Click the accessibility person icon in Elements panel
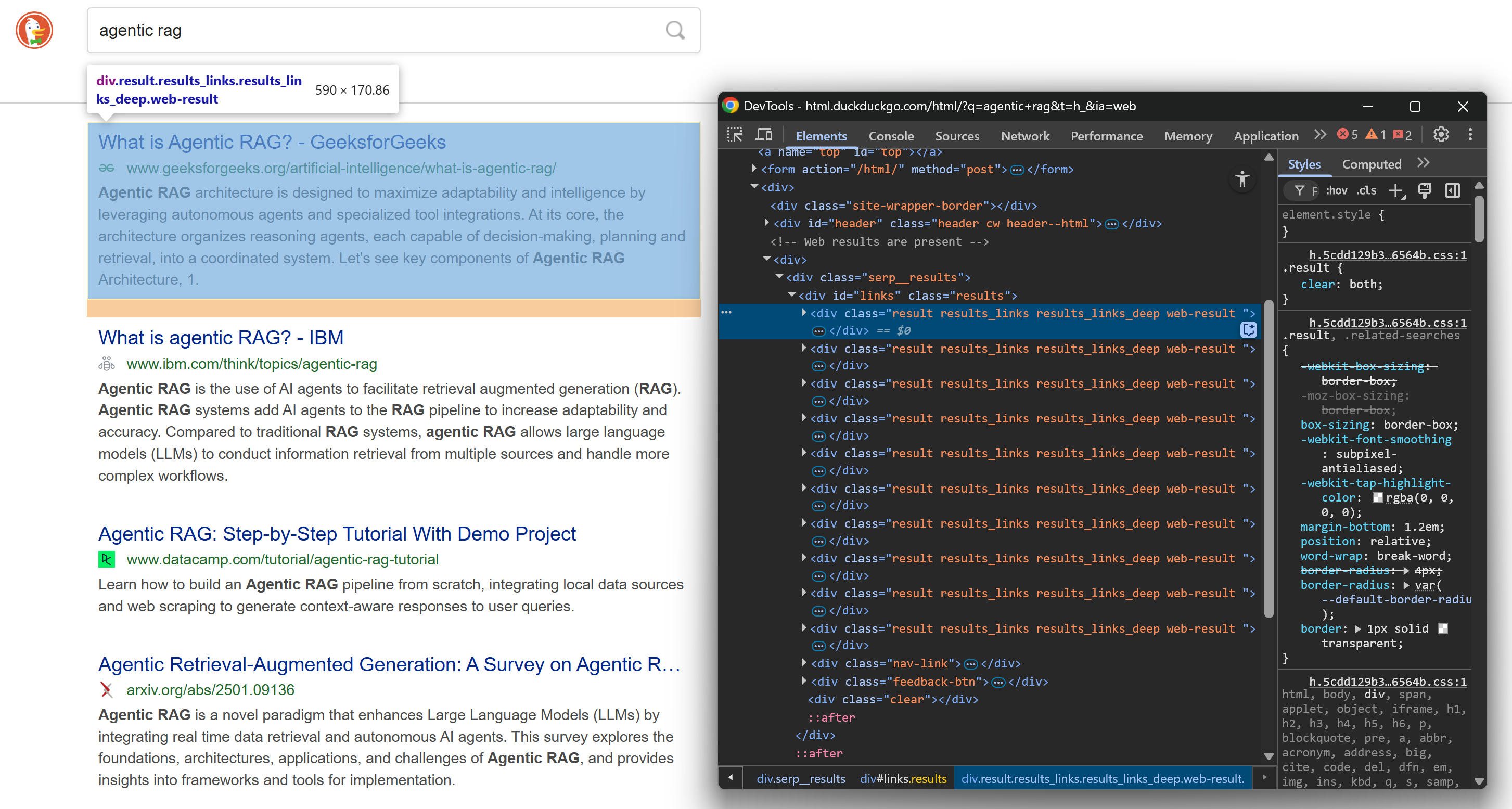This screenshot has width=1512, height=809. [x=1242, y=180]
